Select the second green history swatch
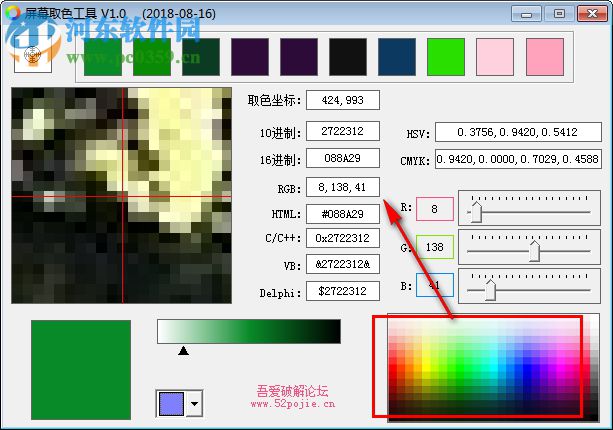This screenshot has width=613, height=430. click(152, 57)
